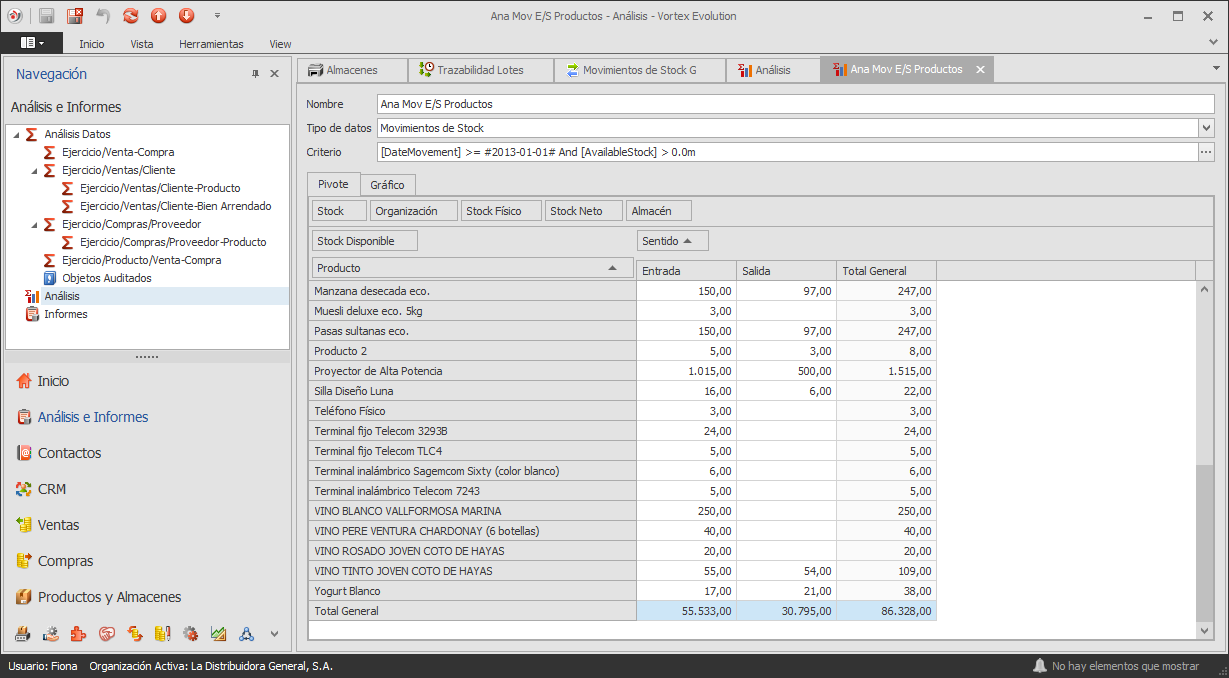Close the Ana Mov E/S Productos tab

(981, 70)
